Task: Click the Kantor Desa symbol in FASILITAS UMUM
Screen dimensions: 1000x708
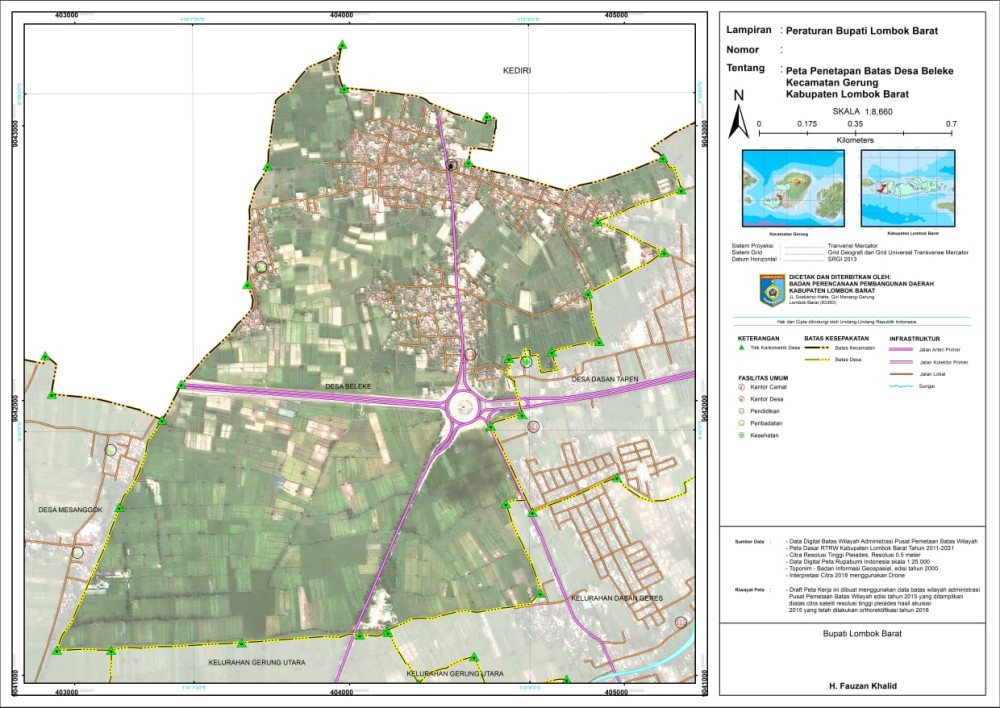Action: click(x=740, y=399)
